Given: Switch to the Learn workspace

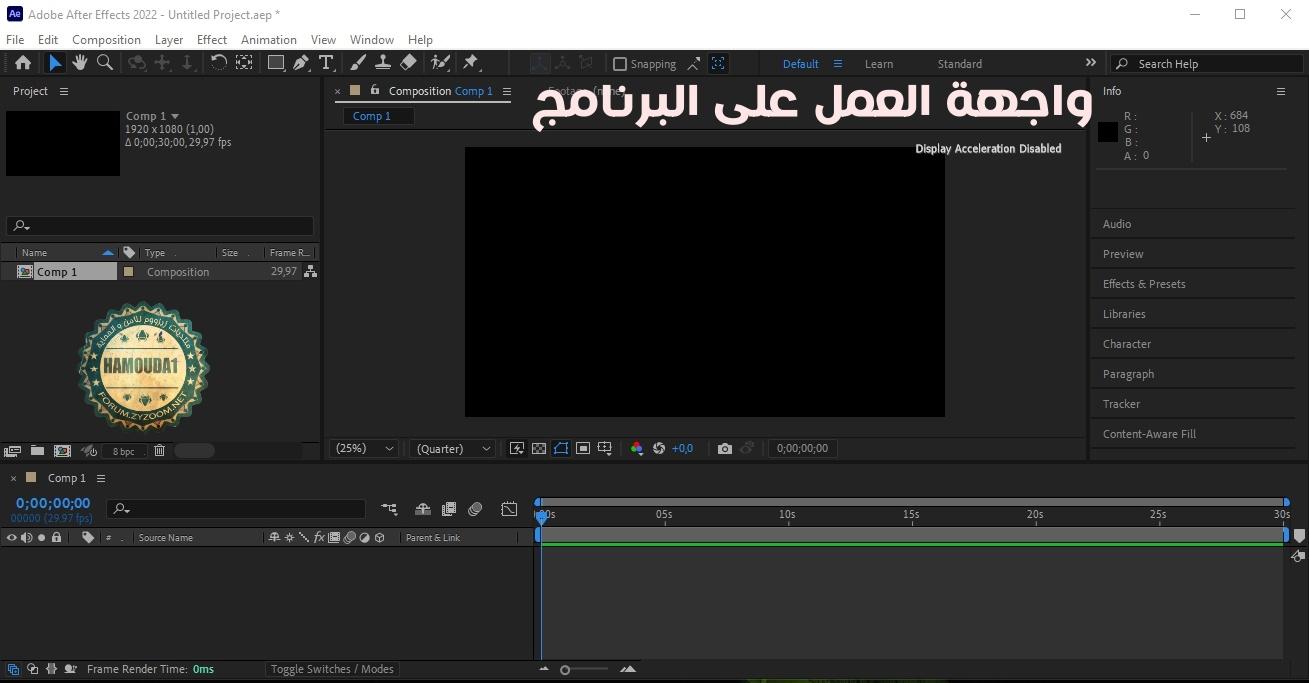Looking at the screenshot, I should 879,64.
